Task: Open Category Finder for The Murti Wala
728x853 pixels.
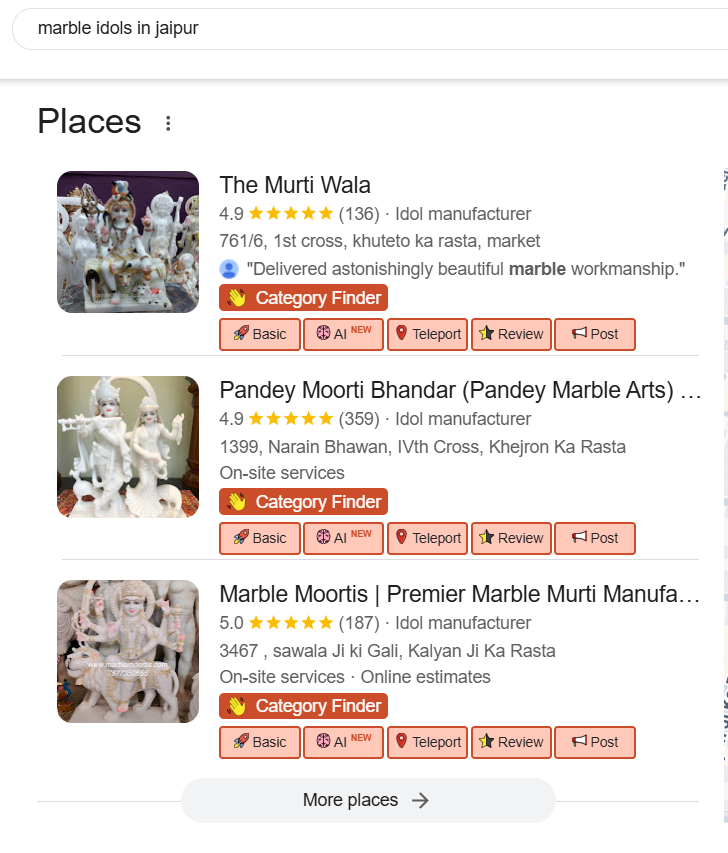Action: pyautogui.click(x=303, y=298)
